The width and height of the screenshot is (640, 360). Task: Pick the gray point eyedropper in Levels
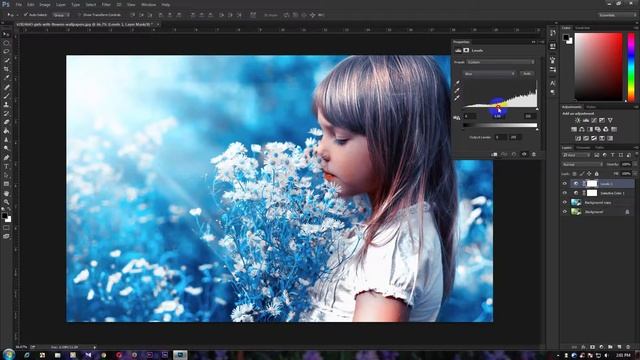tap(458, 91)
